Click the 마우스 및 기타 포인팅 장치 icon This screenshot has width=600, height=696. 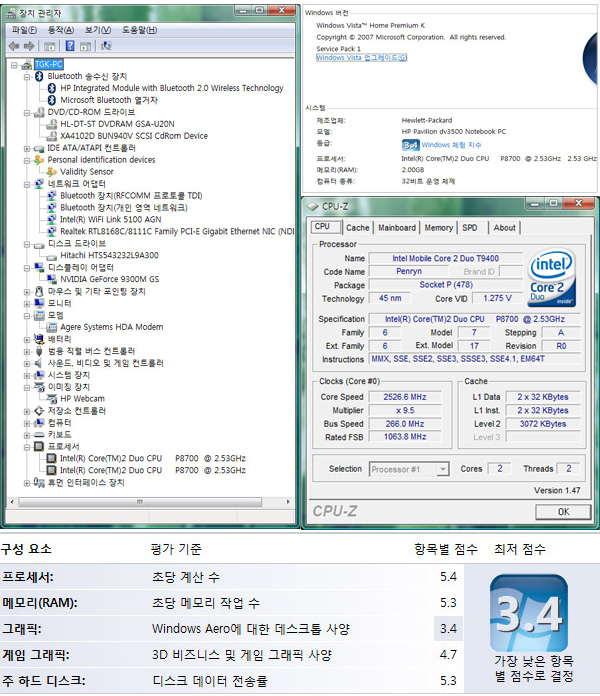point(39,291)
